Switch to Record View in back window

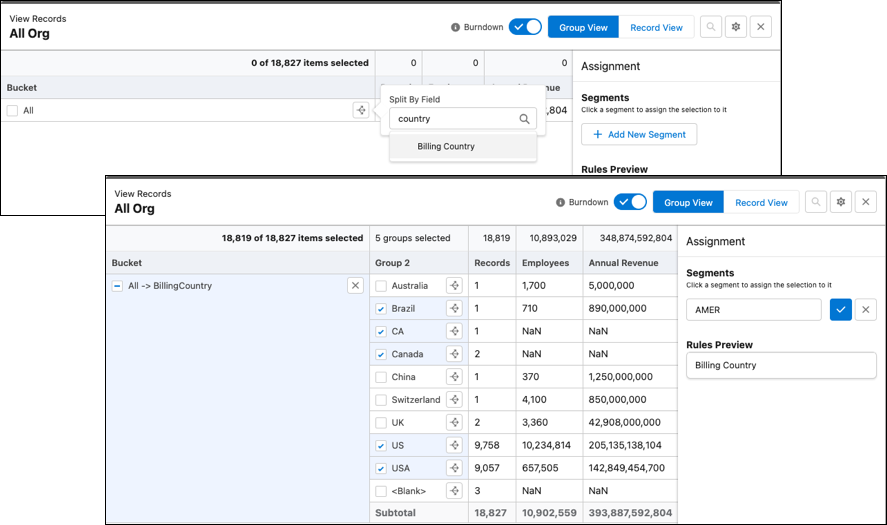(x=656, y=27)
